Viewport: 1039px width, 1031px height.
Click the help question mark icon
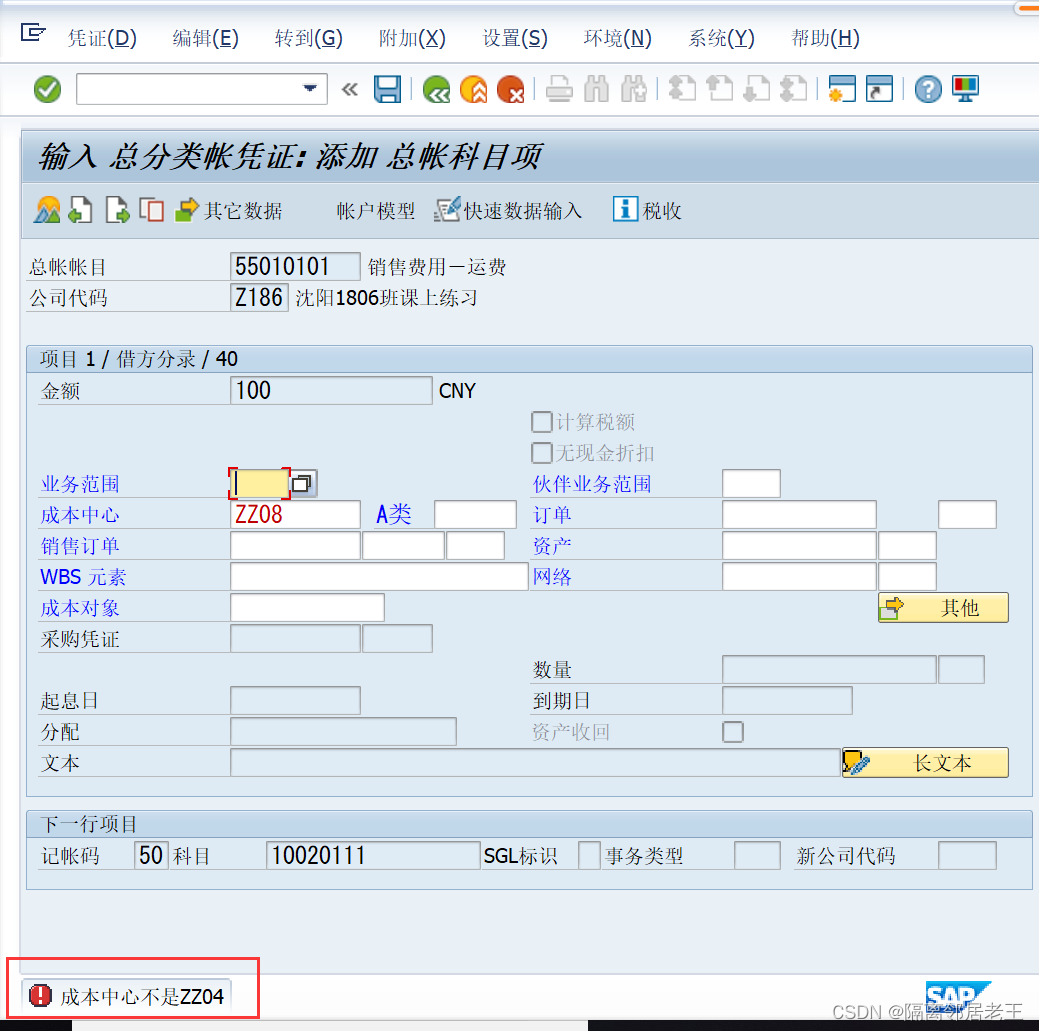click(927, 89)
